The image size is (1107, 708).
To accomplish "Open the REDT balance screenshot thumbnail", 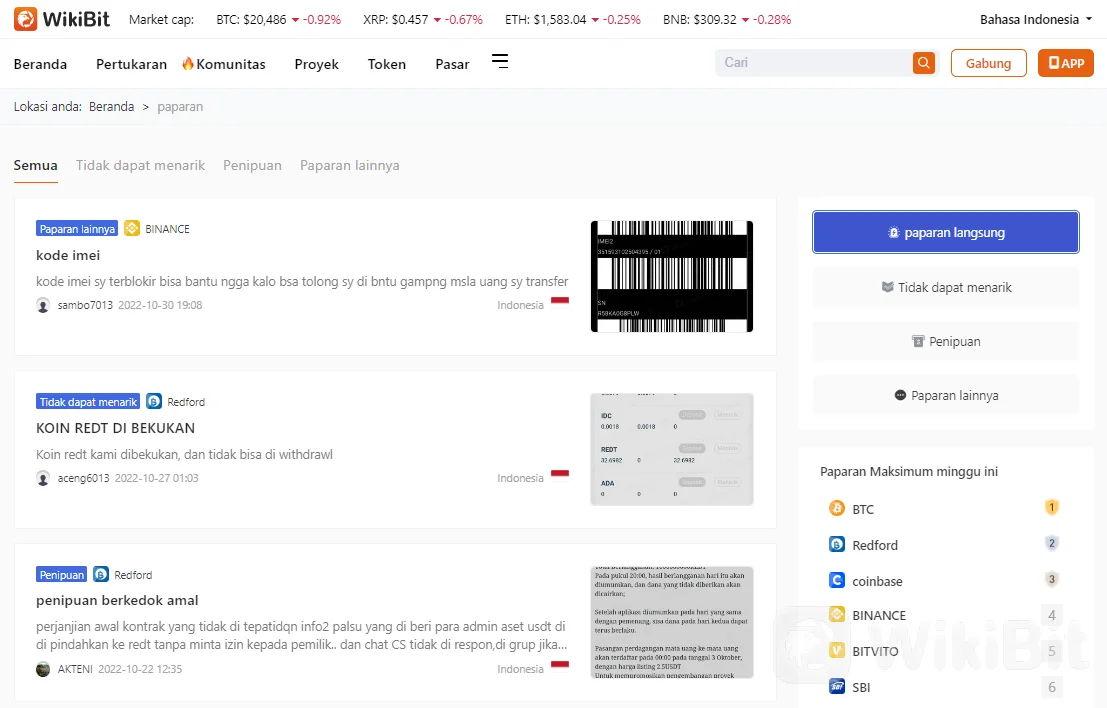I will pyautogui.click(x=671, y=449).
